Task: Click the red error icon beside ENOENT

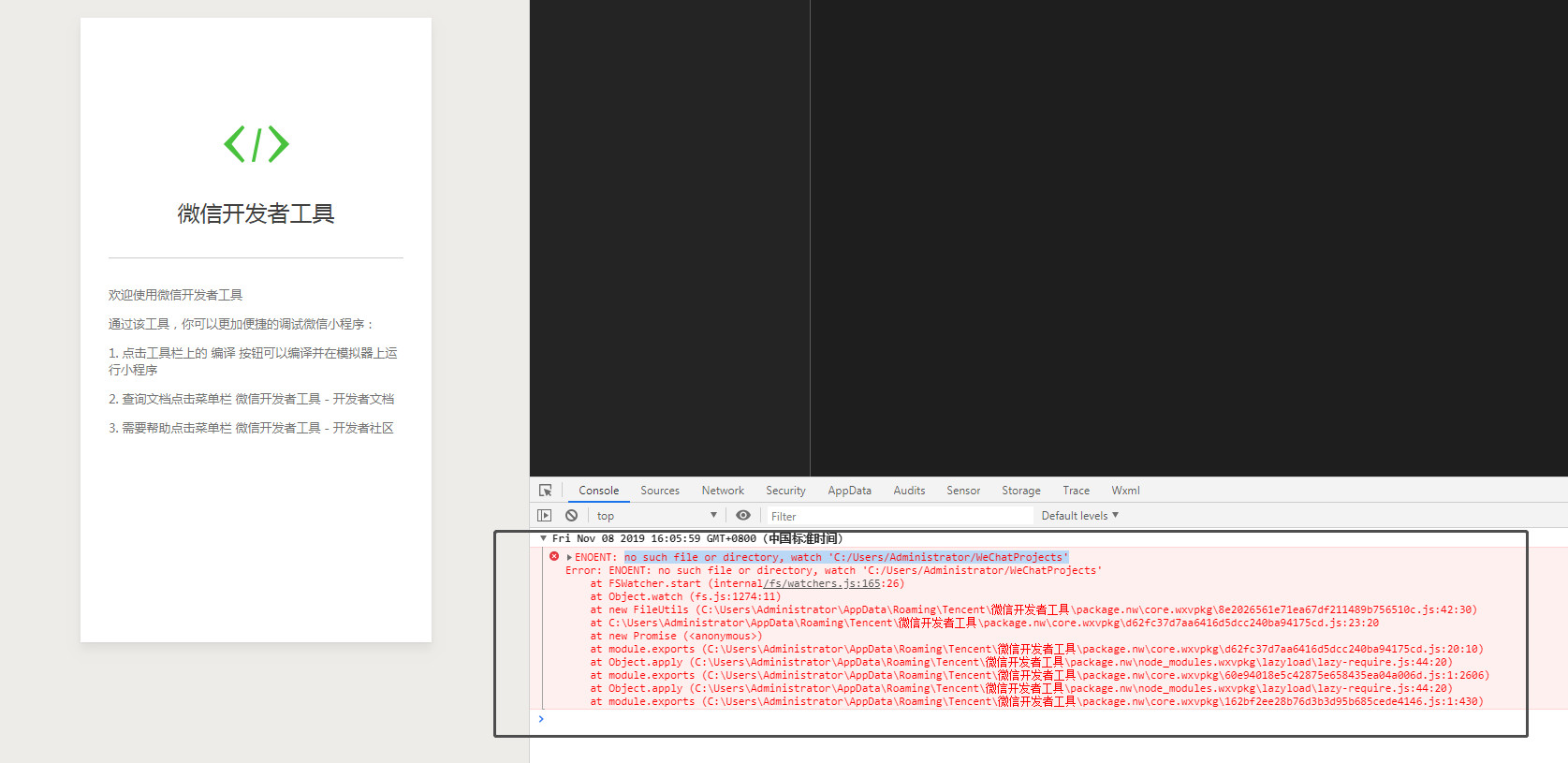Action: click(554, 556)
